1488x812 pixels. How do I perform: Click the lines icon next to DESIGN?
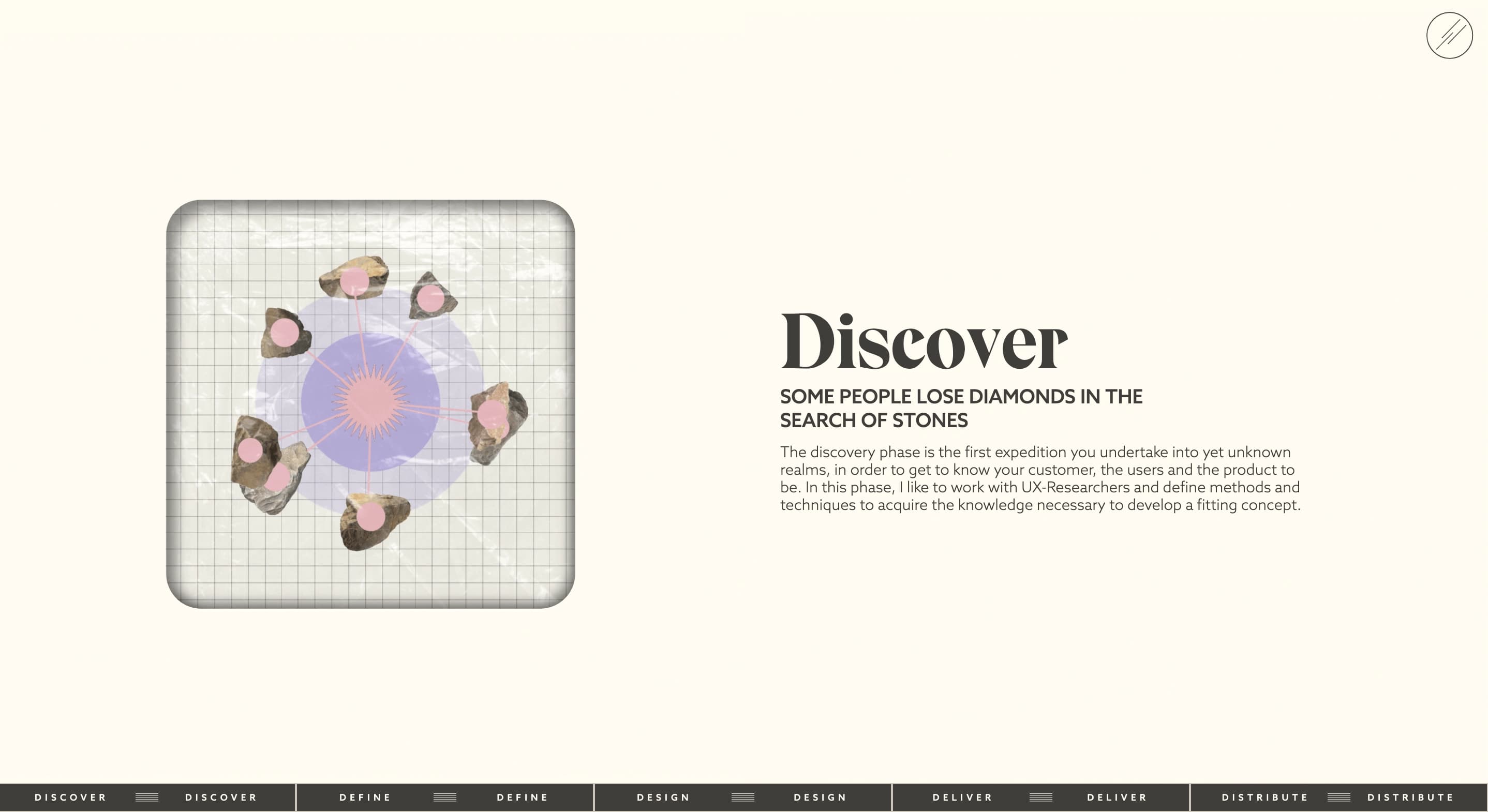click(743, 797)
